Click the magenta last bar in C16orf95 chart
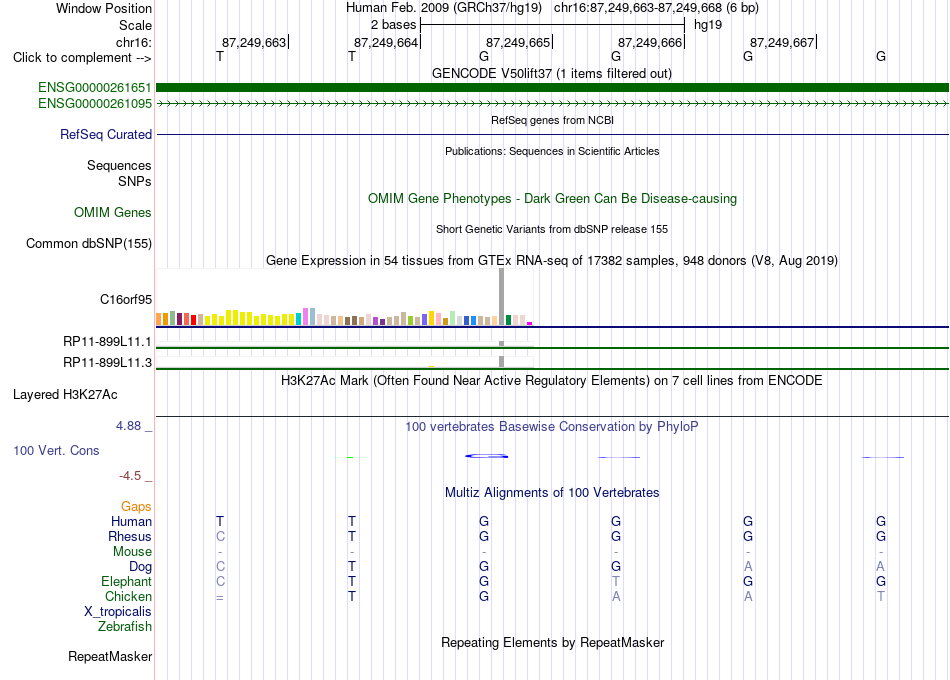 pos(530,324)
